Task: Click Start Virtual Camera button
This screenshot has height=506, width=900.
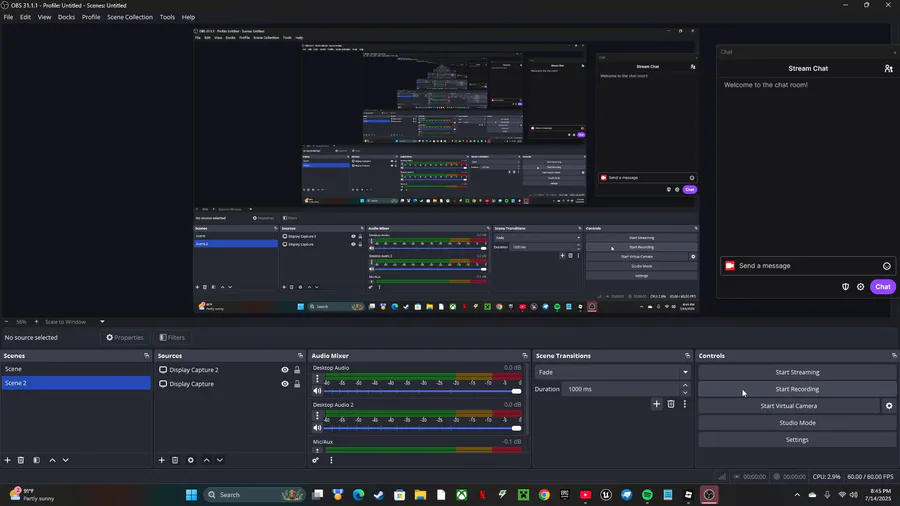Action: coord(789,406)
